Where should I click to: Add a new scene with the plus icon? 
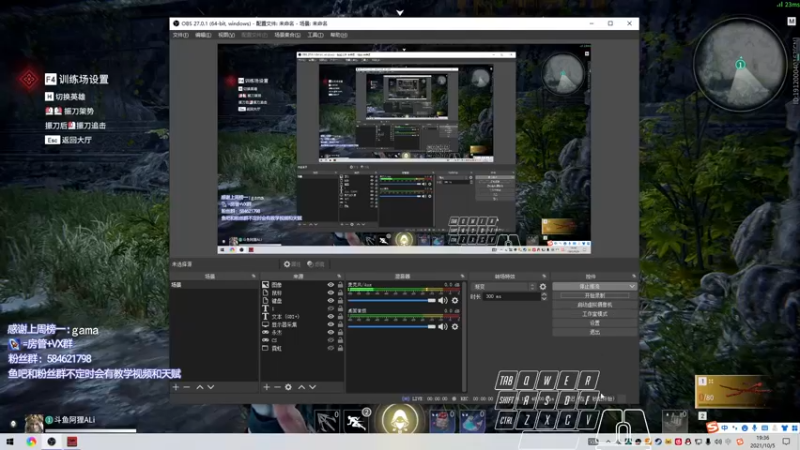(x=176, y=387)
